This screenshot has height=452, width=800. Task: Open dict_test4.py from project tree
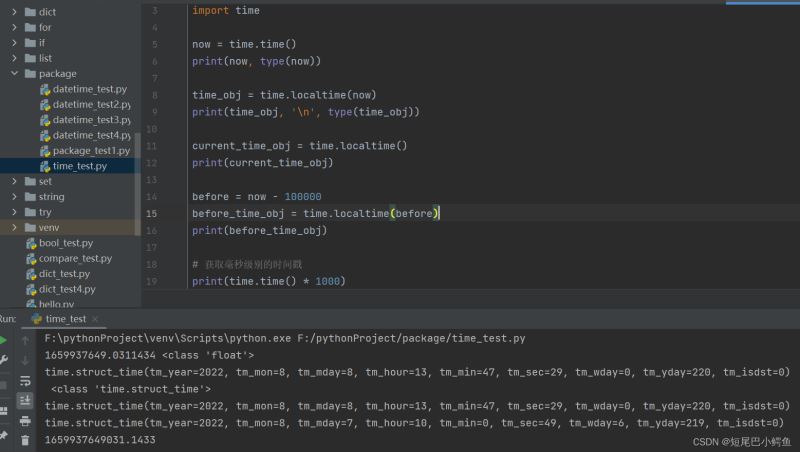point(67,289)
